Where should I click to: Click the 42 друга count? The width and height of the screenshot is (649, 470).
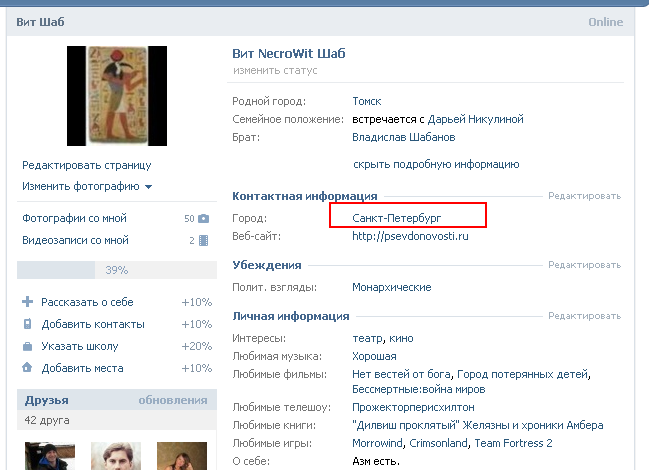47,420
